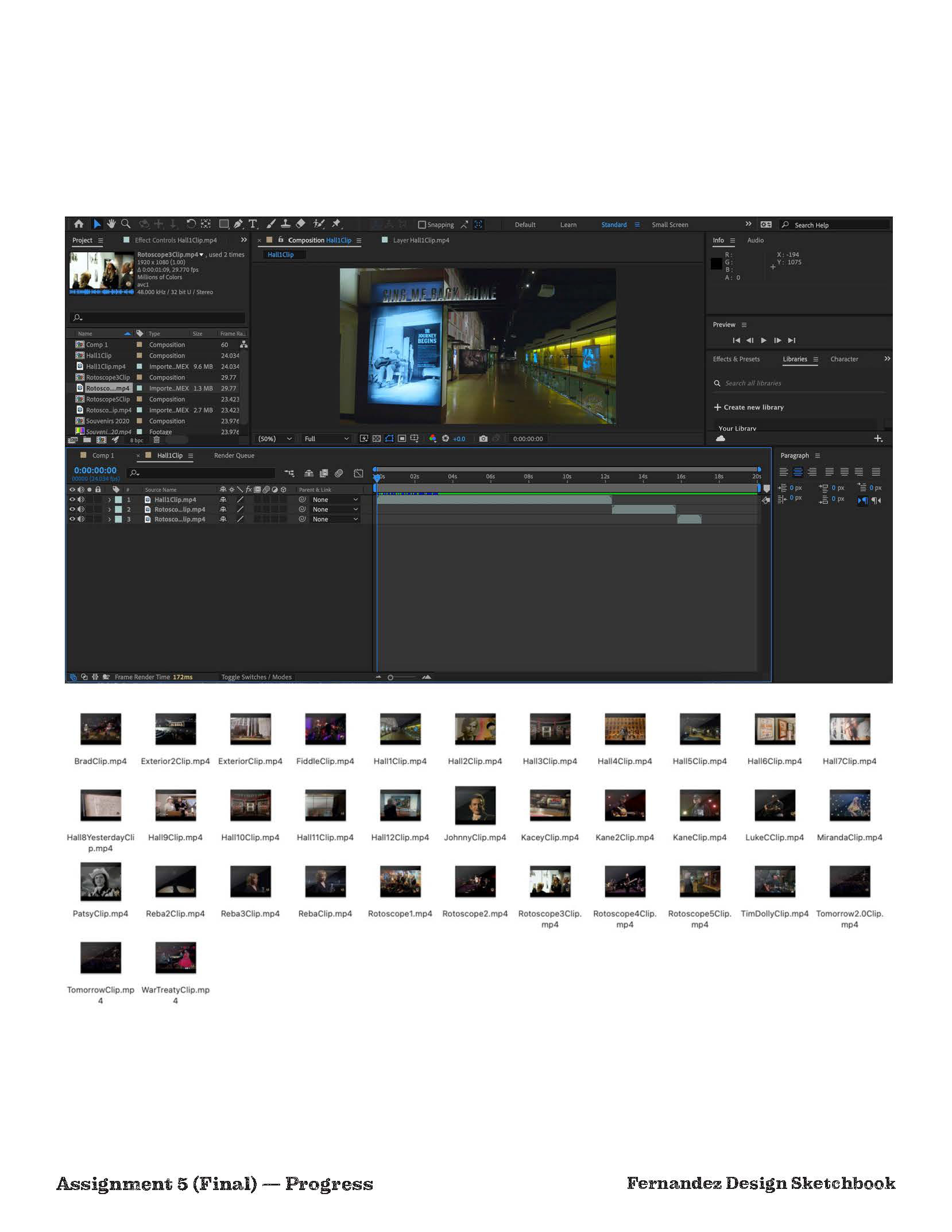
Task: Hide video of layer 1 Hall1Clip.mp4
Action: pyautogui.click(x=72, y=500)
